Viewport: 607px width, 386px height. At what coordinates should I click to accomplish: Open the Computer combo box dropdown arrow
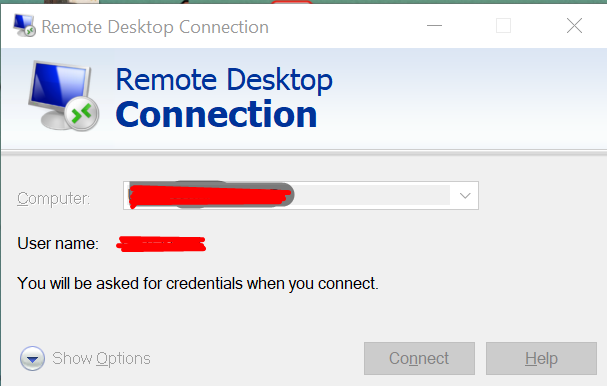[465, 196]
